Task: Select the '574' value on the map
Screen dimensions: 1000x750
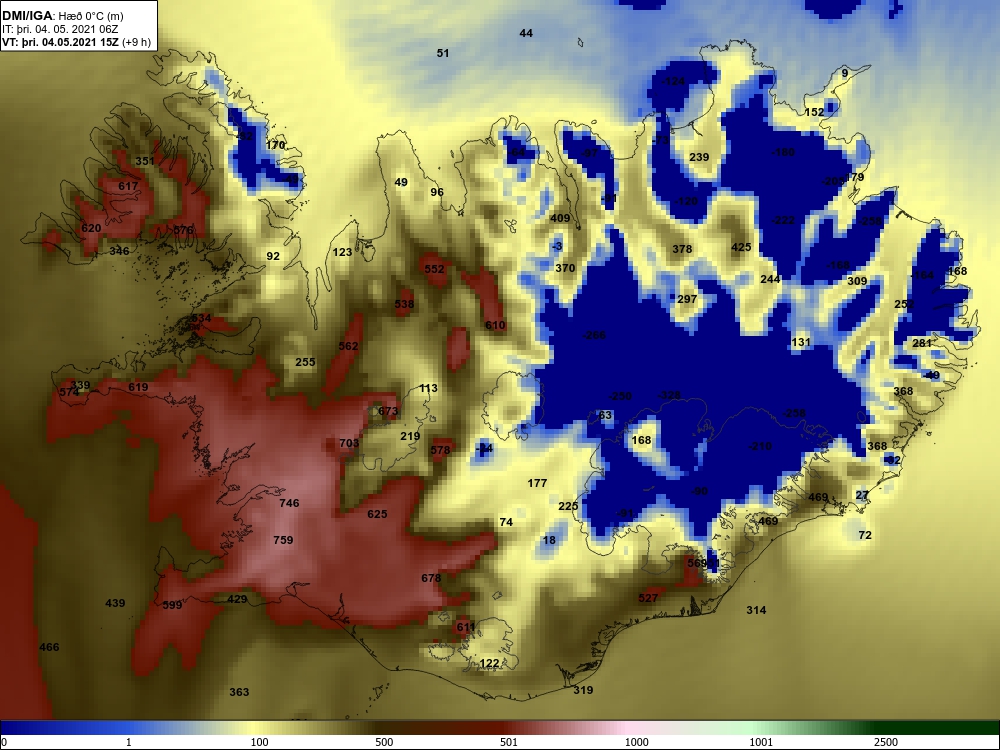Action: coord(70,392)
